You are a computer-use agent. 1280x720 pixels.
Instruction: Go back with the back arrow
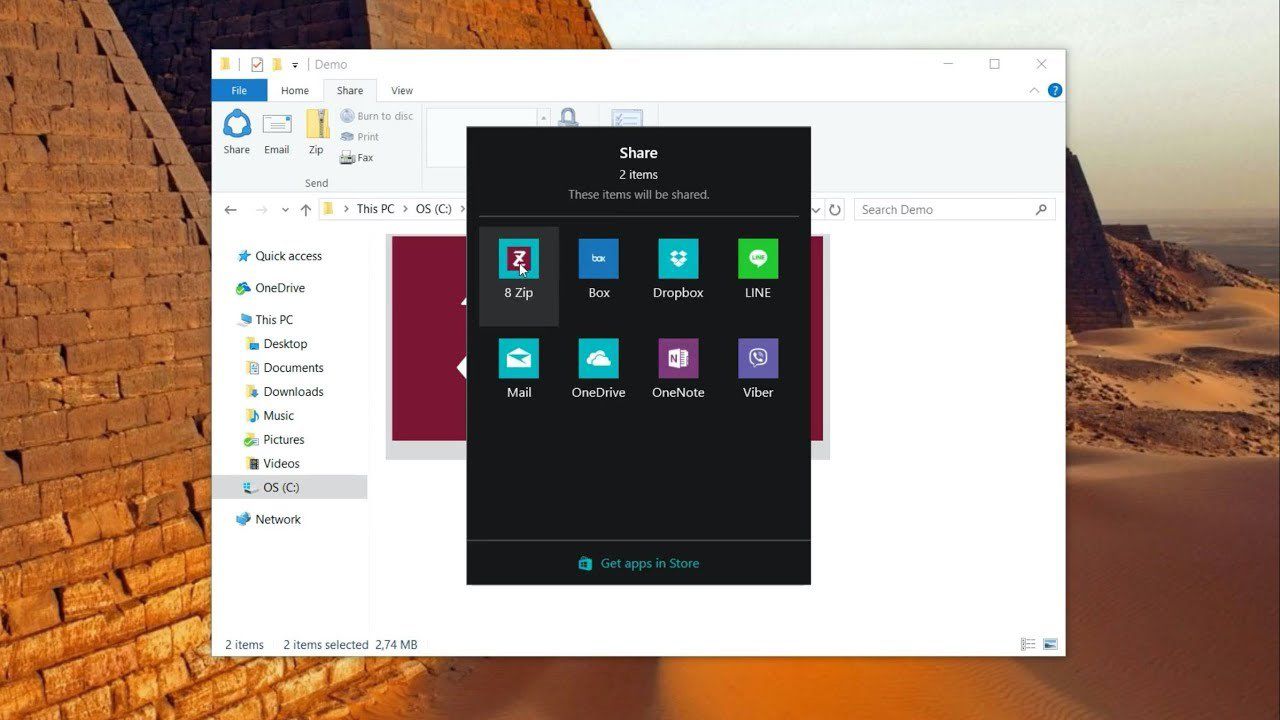tap(231, 210)
